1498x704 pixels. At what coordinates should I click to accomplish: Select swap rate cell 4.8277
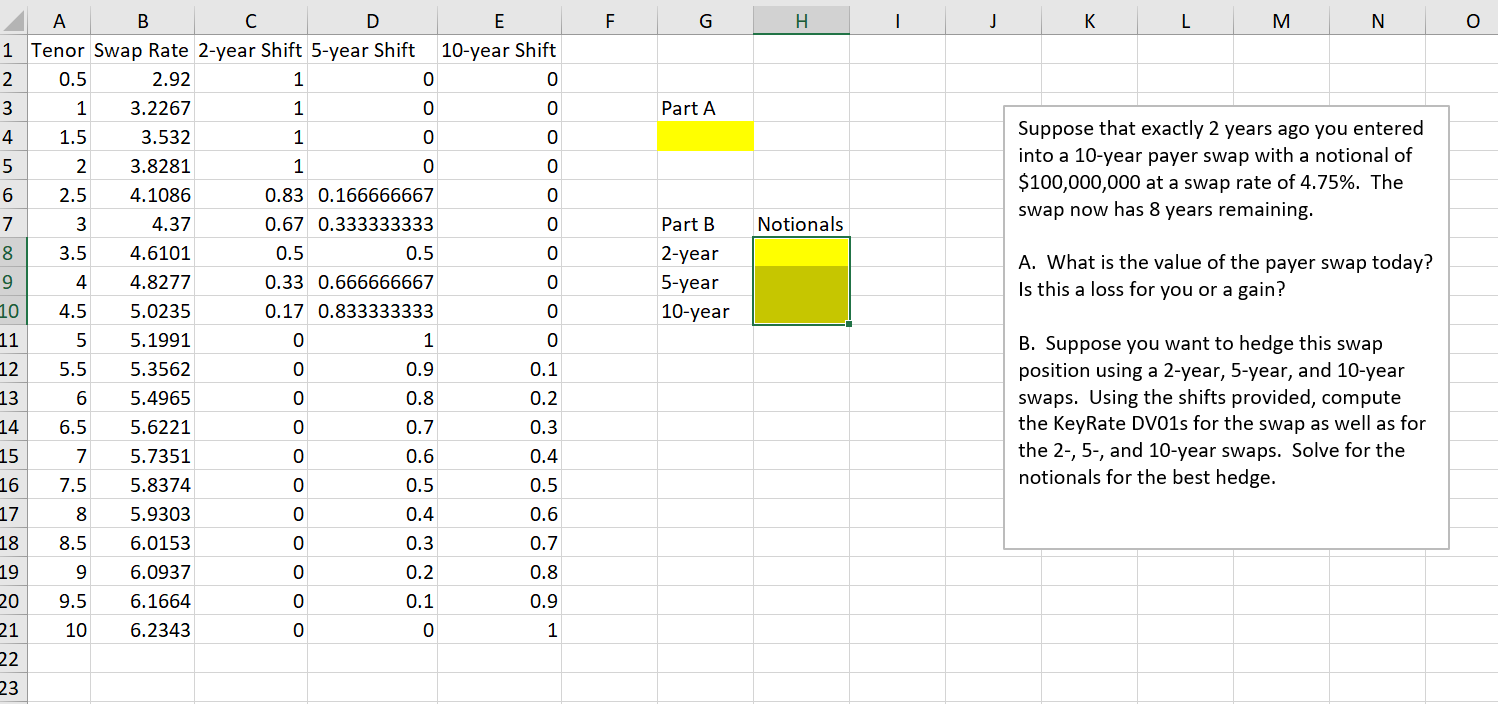pyautogui.click(x=143, y=282)
